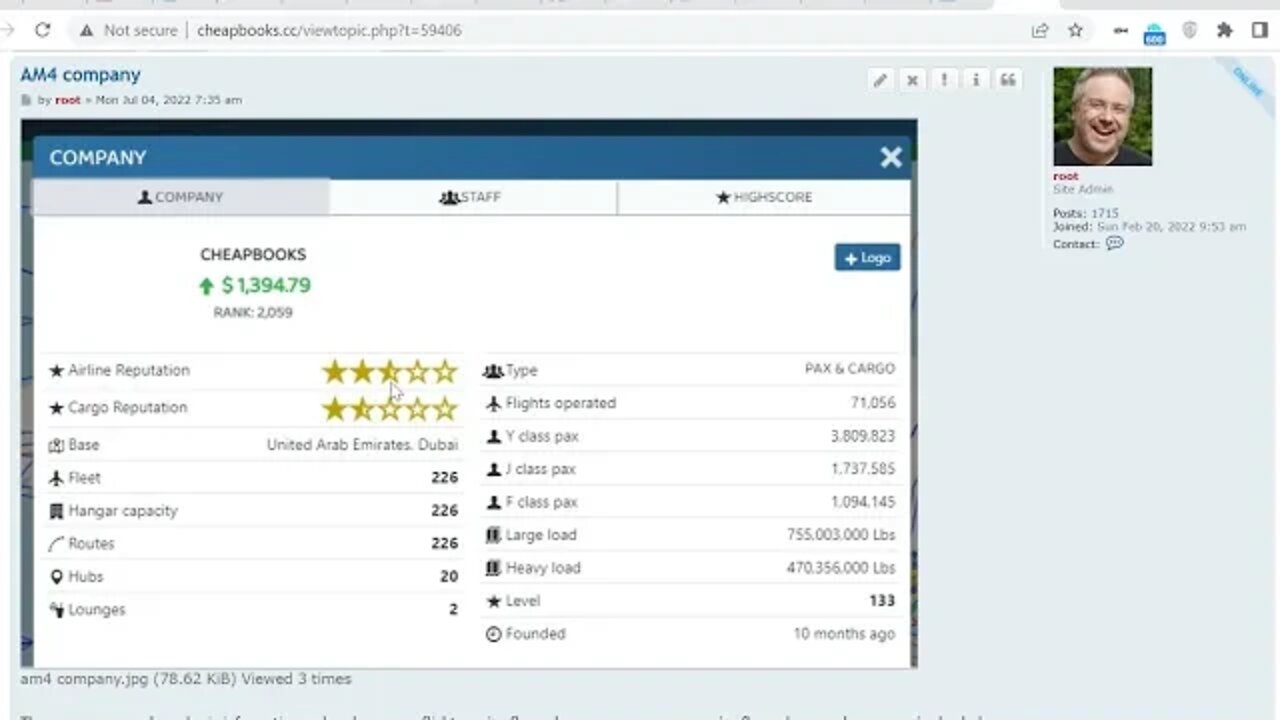Click the address bar URL cheapbooks.cc
The image size is (1280, 720).
329,30
